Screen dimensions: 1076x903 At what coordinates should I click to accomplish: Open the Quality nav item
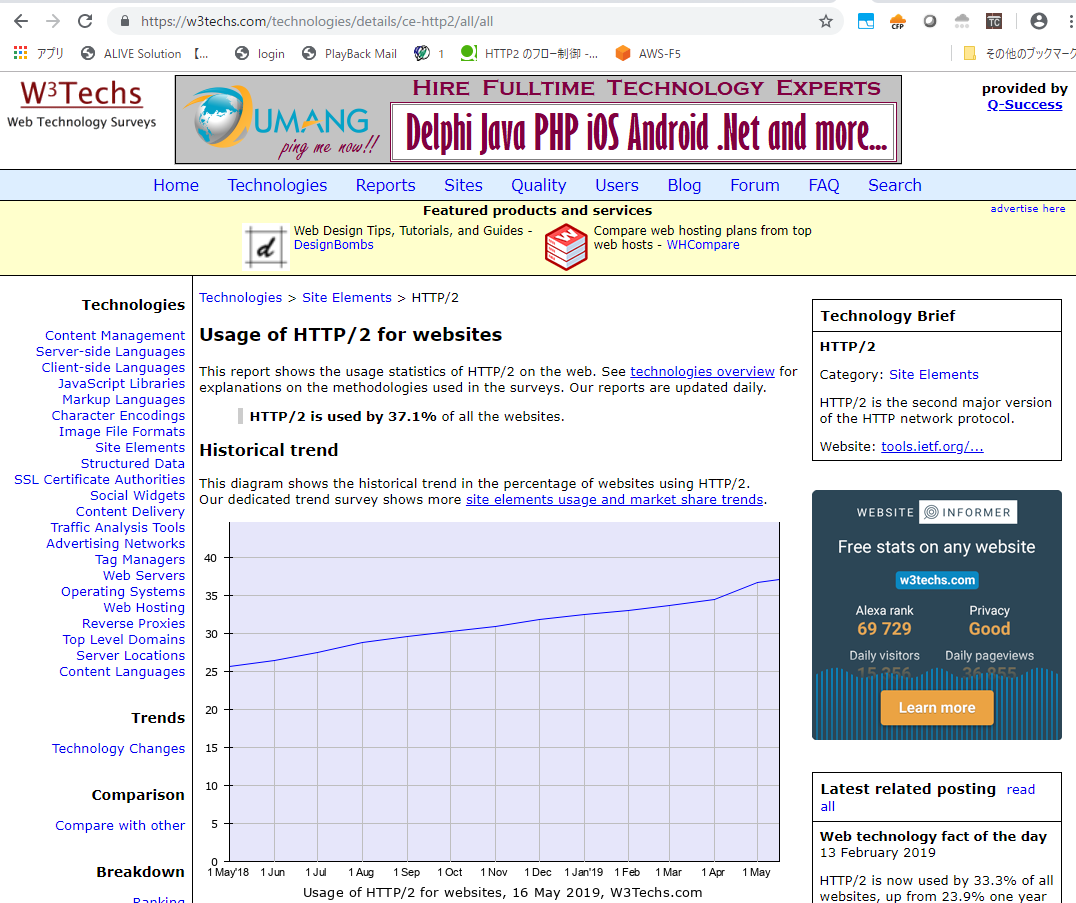[539, 185]
